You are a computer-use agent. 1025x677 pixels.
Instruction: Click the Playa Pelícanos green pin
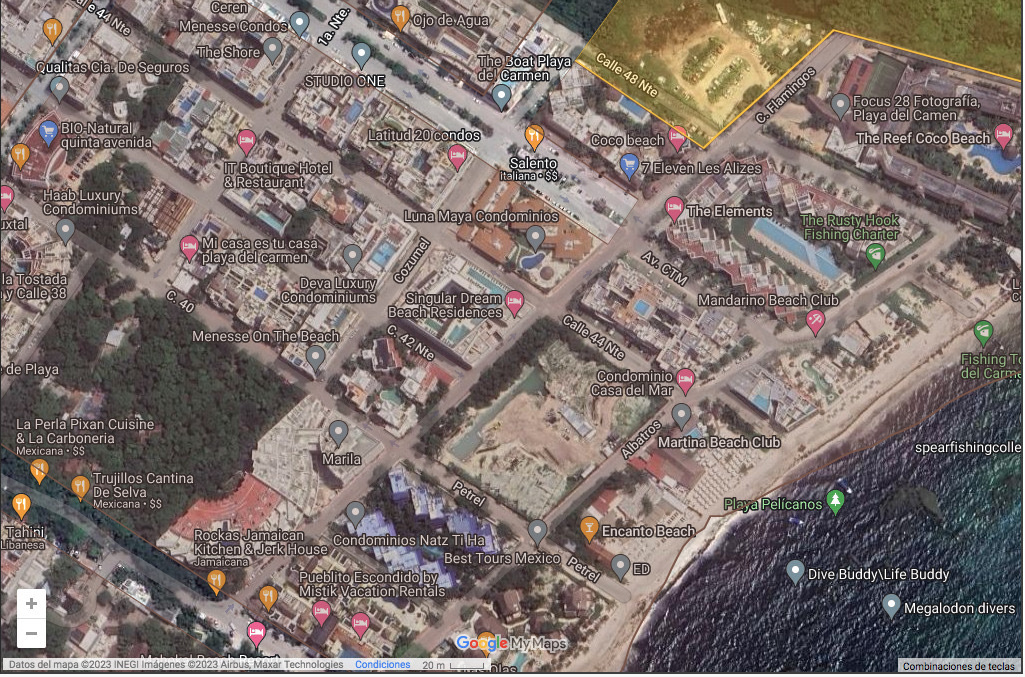pyautogui.click(x=836, y=502)
